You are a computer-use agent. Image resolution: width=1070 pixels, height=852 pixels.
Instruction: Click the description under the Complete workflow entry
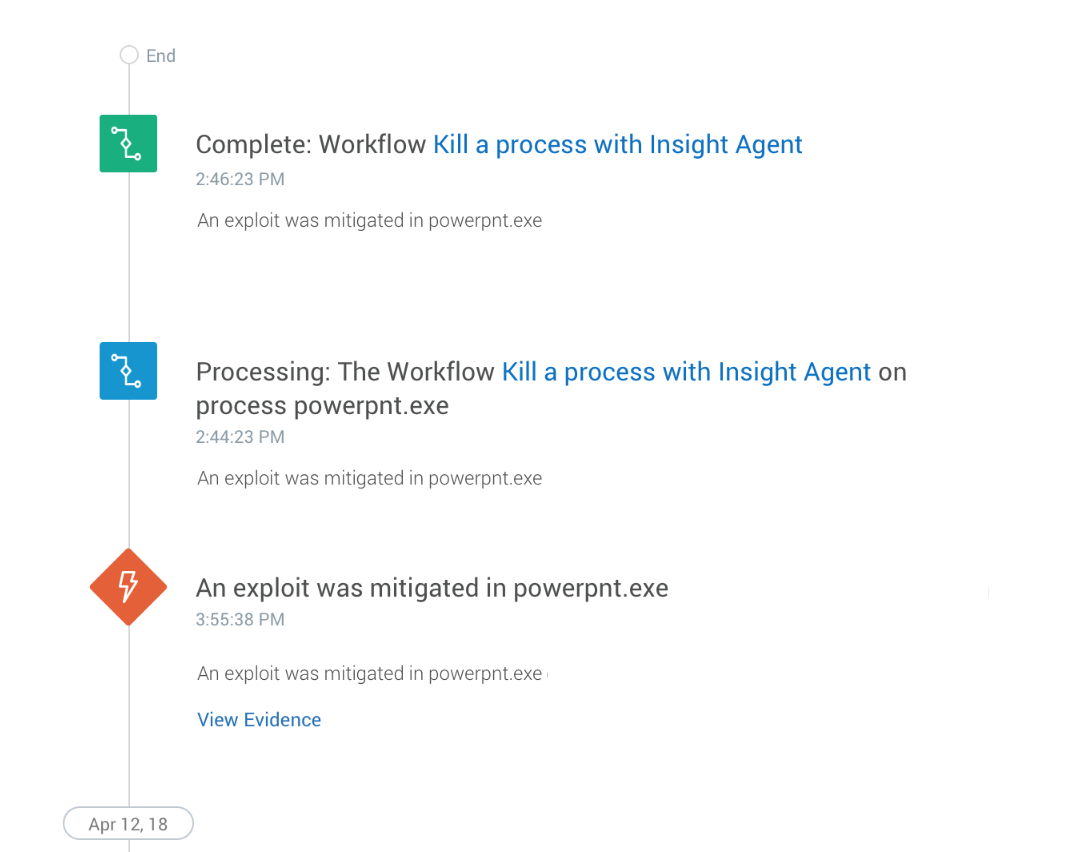coord(369,221)
